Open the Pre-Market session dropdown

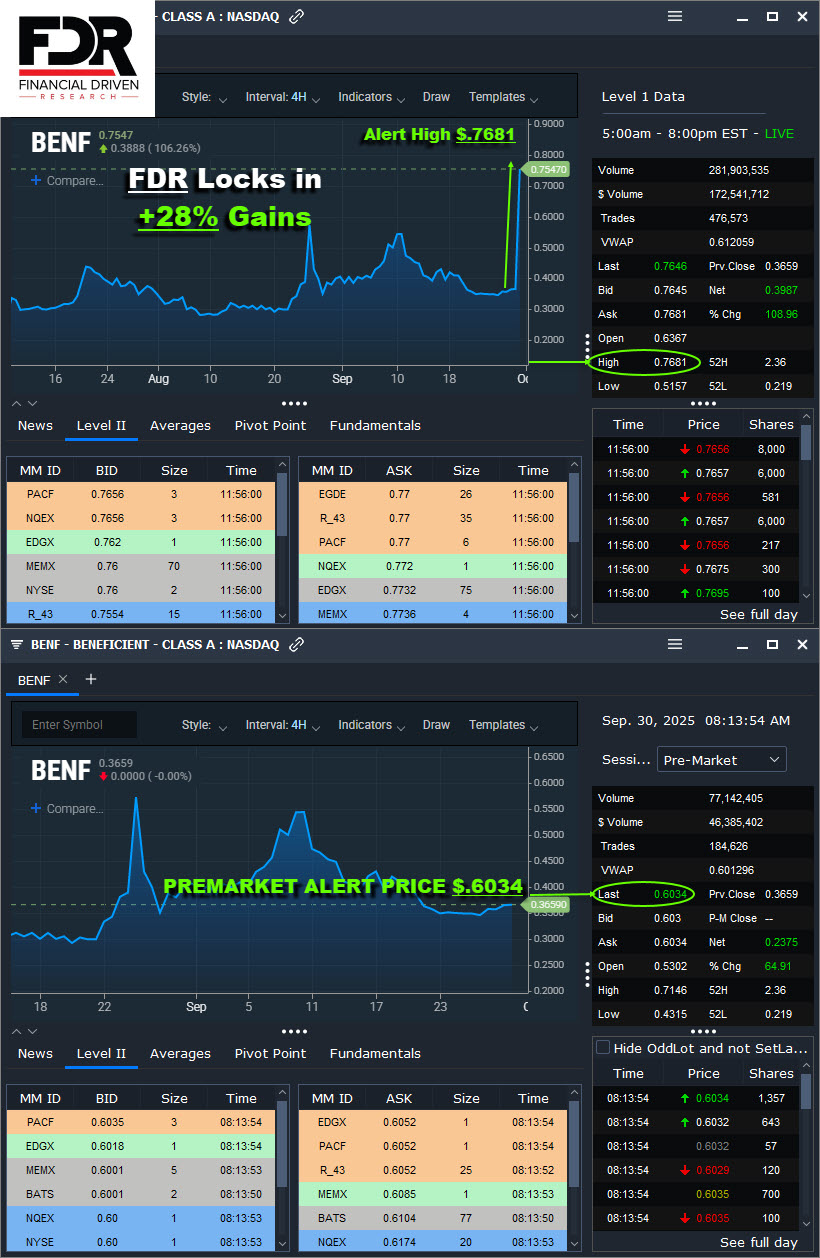(721, 760)
